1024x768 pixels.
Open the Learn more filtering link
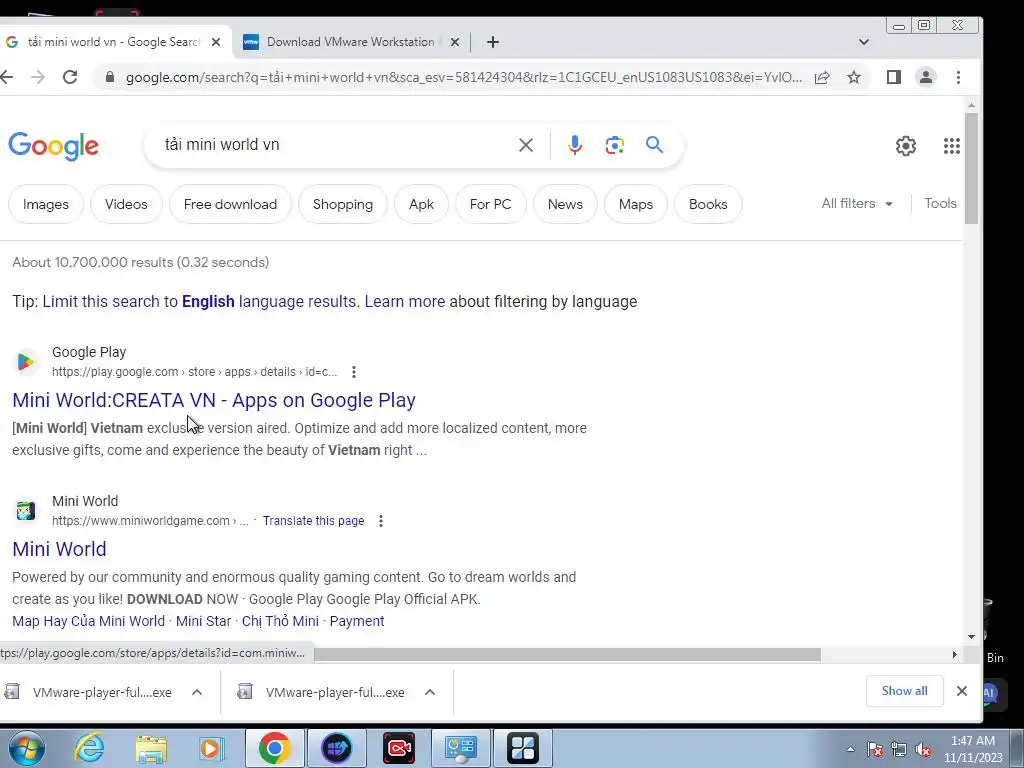point(405,302)
